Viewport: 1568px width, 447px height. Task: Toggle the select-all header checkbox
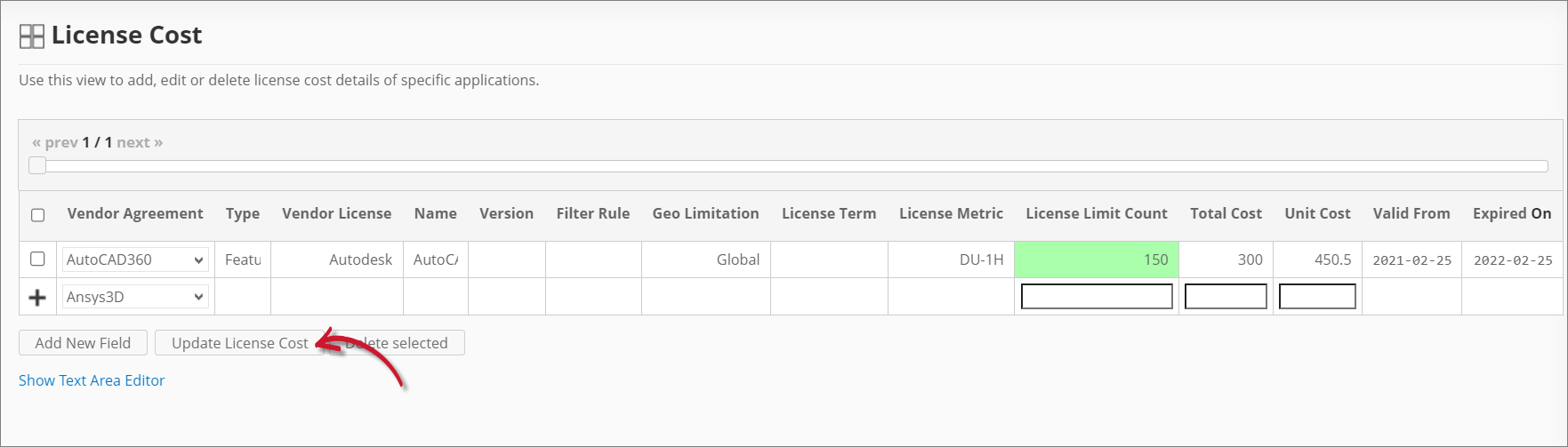[x=37, y=215]
